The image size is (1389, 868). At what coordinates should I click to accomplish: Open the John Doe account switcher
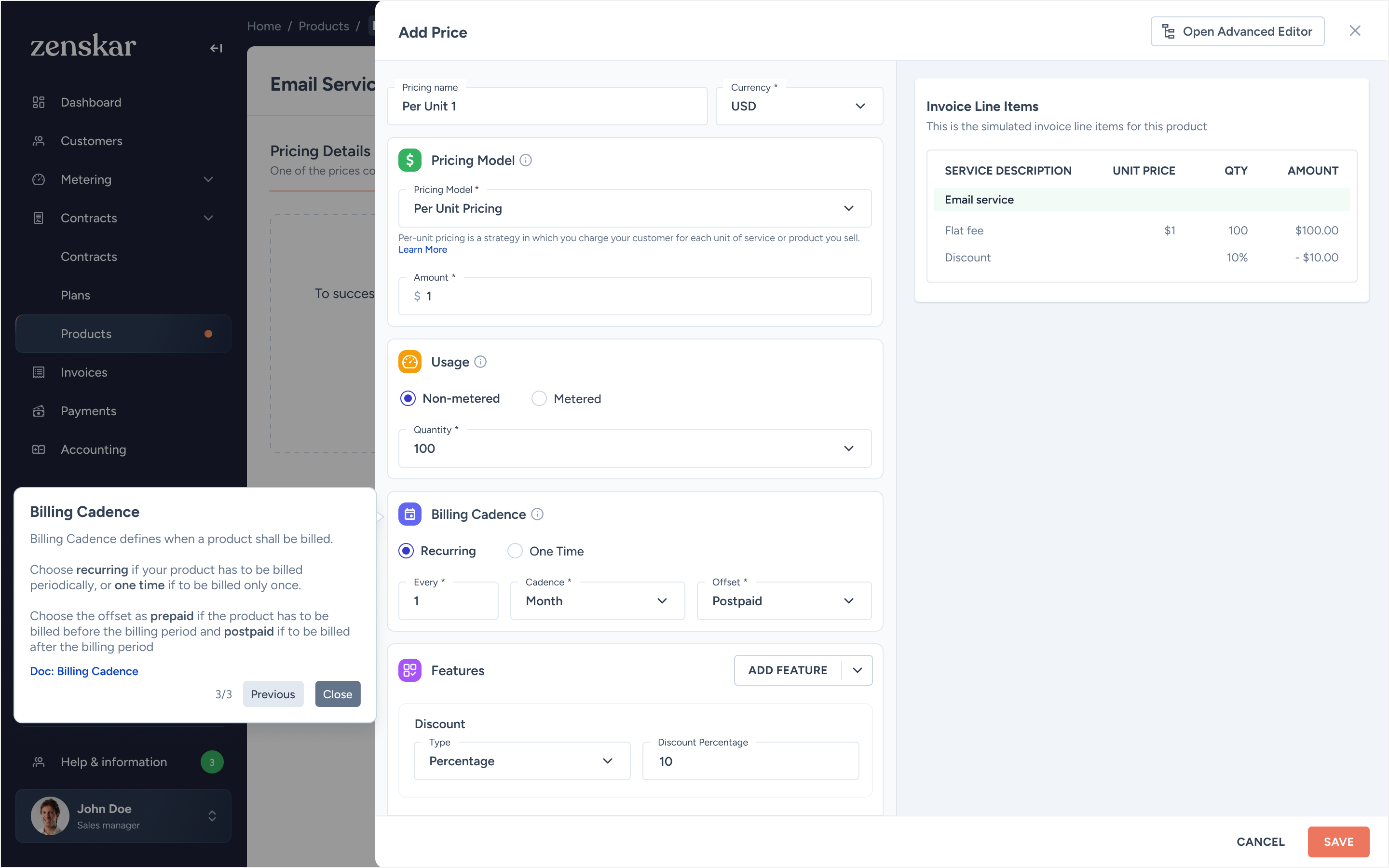pos(212,816)
